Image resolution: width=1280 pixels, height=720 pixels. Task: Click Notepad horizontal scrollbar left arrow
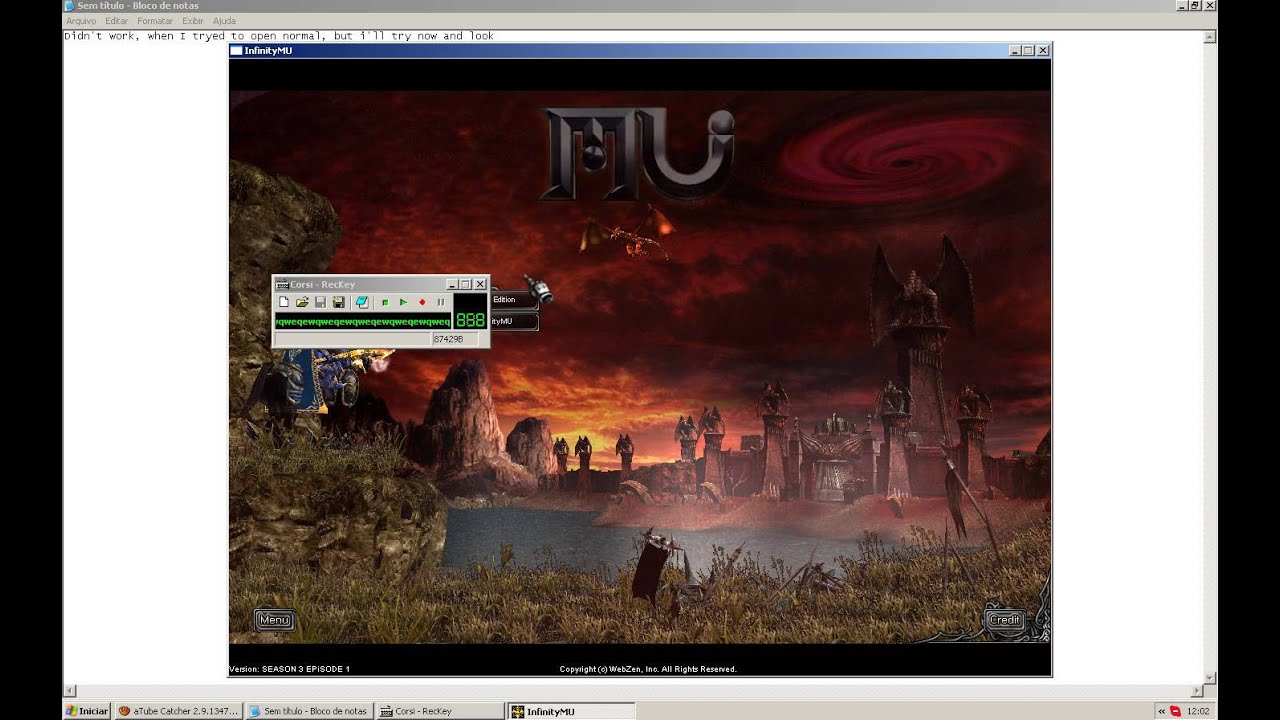coord(70,691)
